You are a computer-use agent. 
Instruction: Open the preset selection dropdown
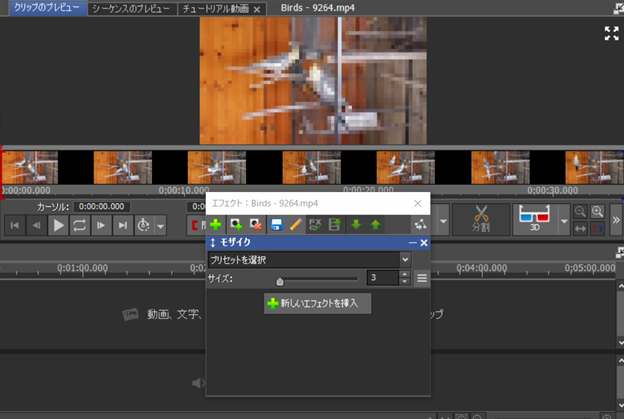(309, 260)
